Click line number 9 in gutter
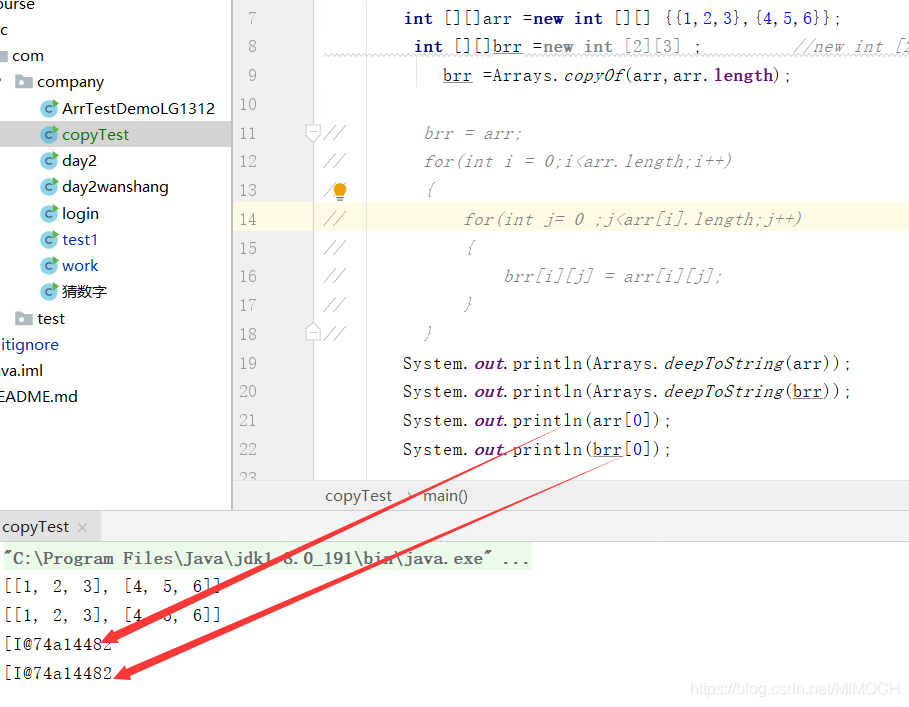Screen dimensions: 909x707 click(252, 75)
